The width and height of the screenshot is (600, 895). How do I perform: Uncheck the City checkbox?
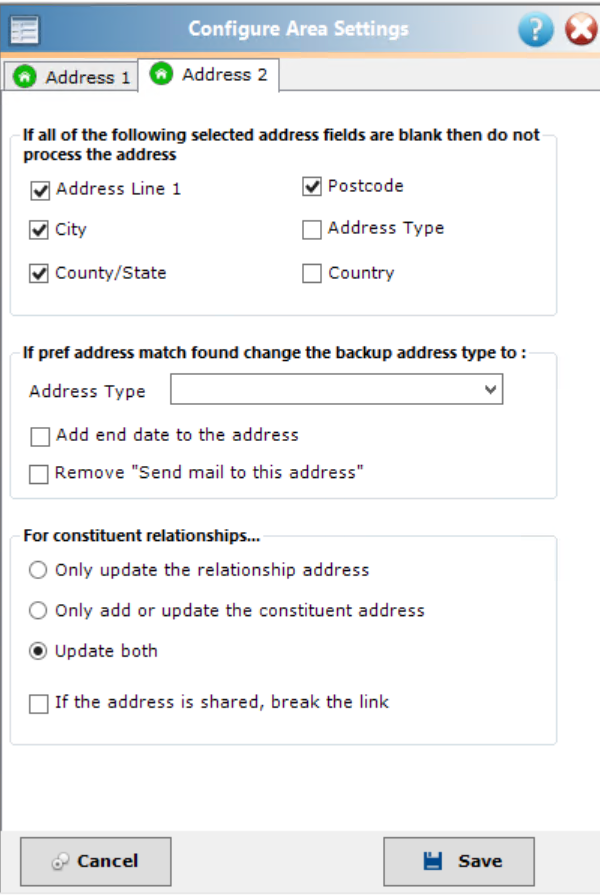[x=39, y=230]
